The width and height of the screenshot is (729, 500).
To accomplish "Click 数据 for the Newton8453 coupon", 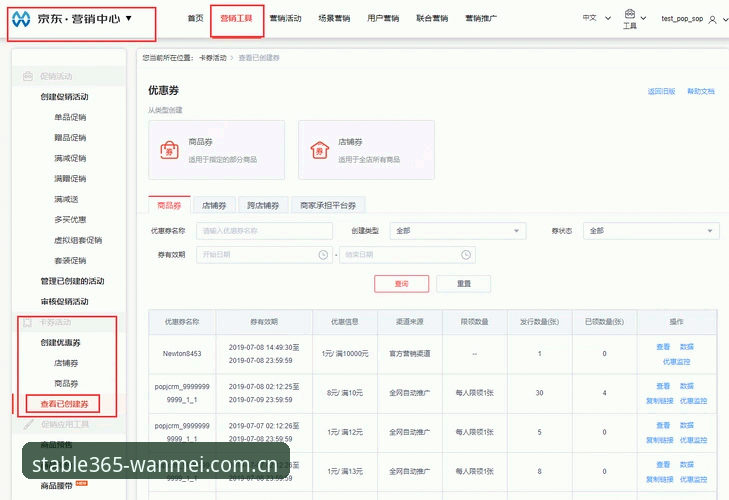I will pyautogui.click(x=687, y=347).
